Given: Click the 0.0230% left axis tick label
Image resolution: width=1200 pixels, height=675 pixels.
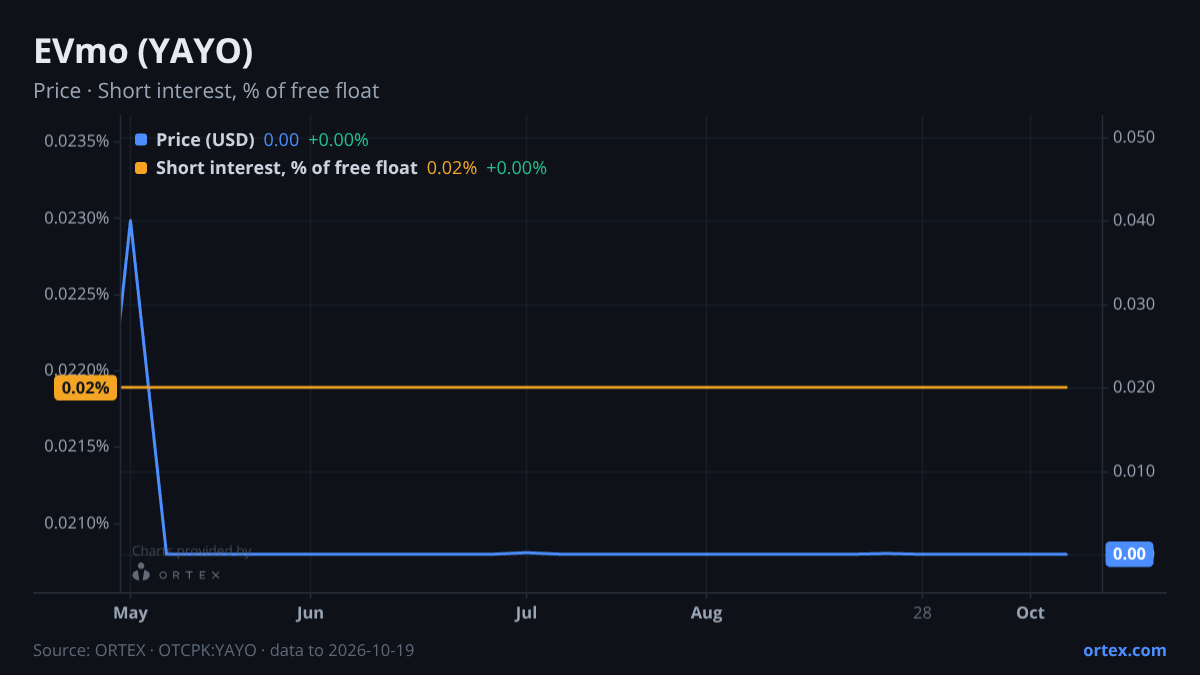Looking at the screenshot, I should point(77,218).
